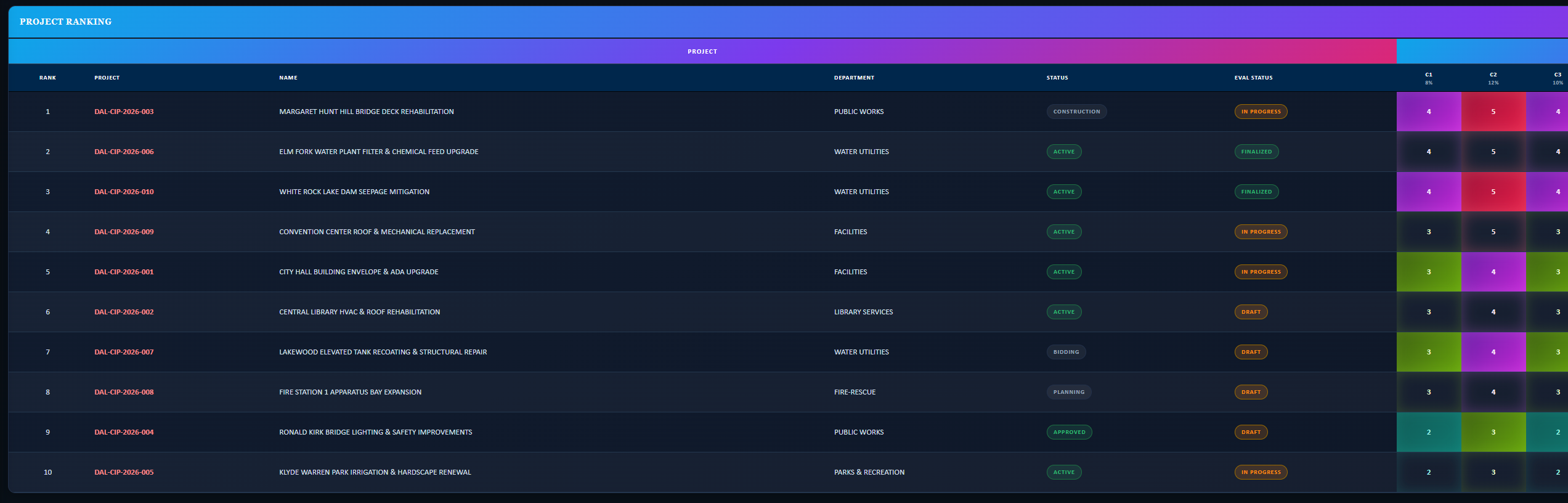Click the Rank column header
Image resolution: width=1568 pixels, height=503 pixels.
pyautogui.click(x=47, y=78)
